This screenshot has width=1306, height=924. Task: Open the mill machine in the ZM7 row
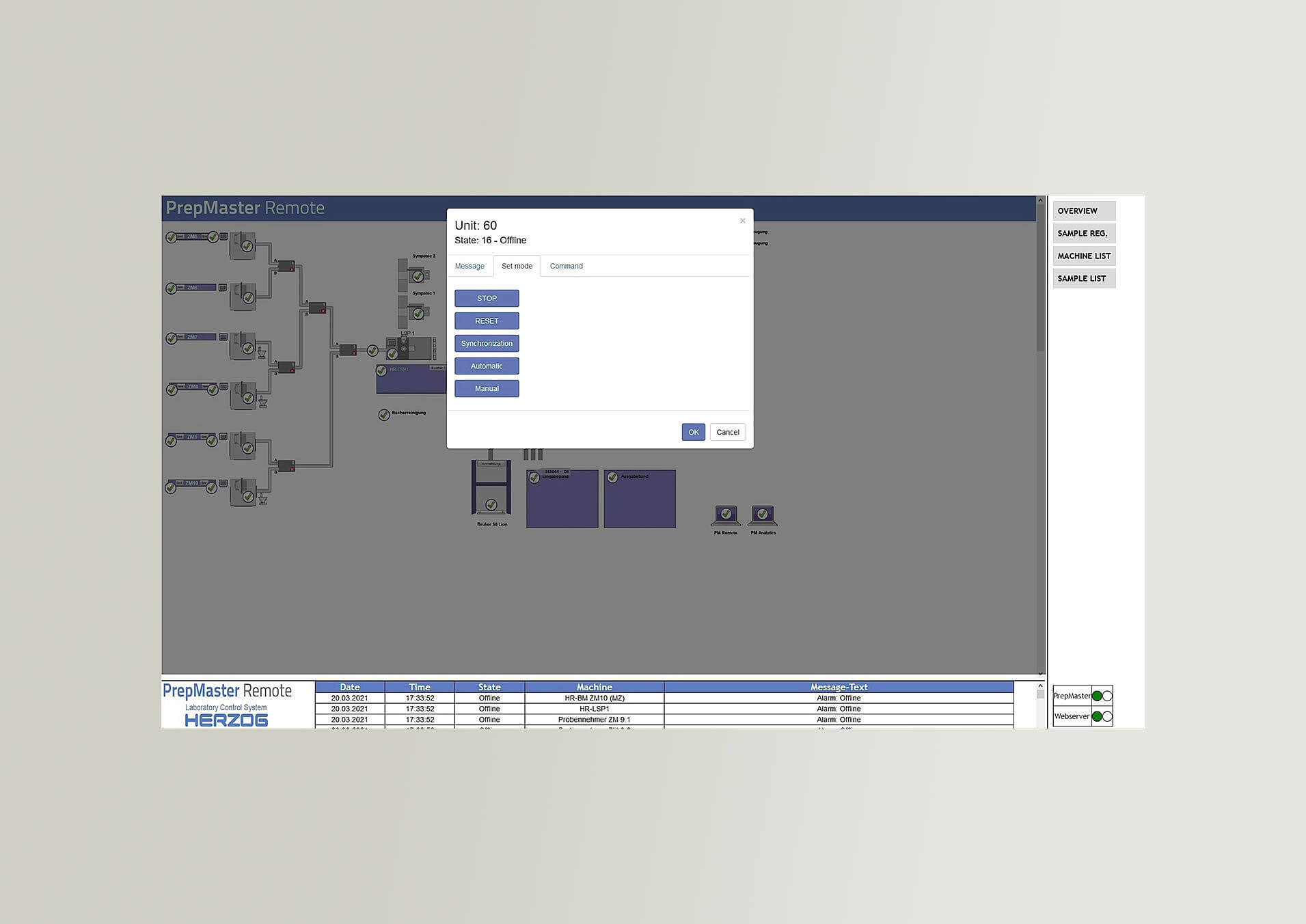tap(242, 346)
